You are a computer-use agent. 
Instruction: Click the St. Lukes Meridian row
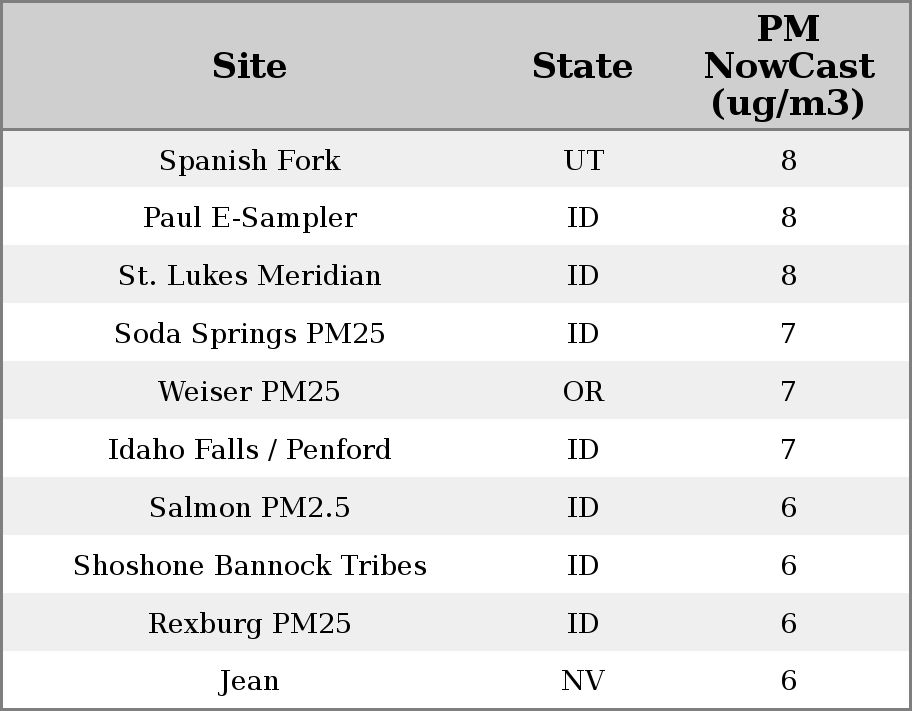tap(249, 276)
